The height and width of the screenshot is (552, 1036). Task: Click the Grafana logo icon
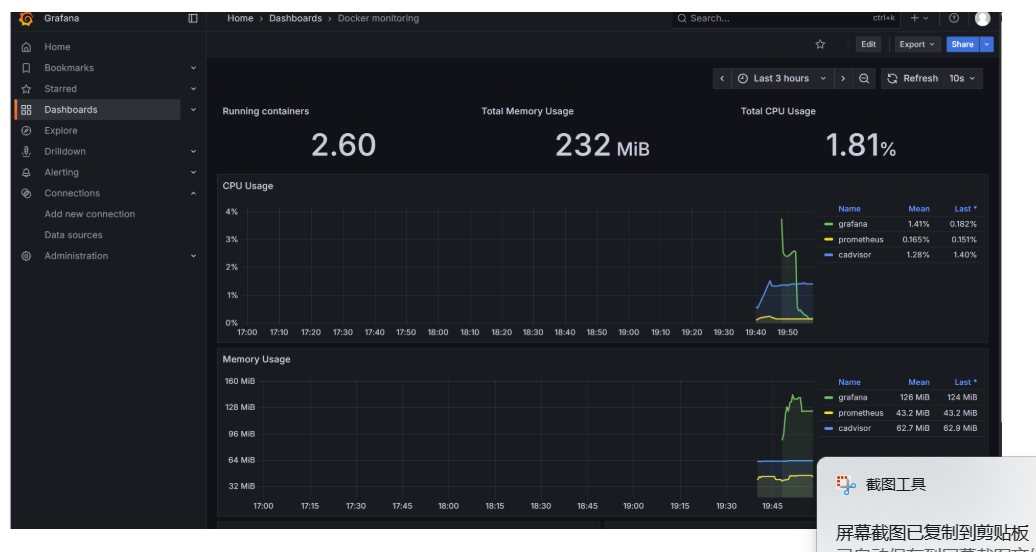tap(26, 19)
